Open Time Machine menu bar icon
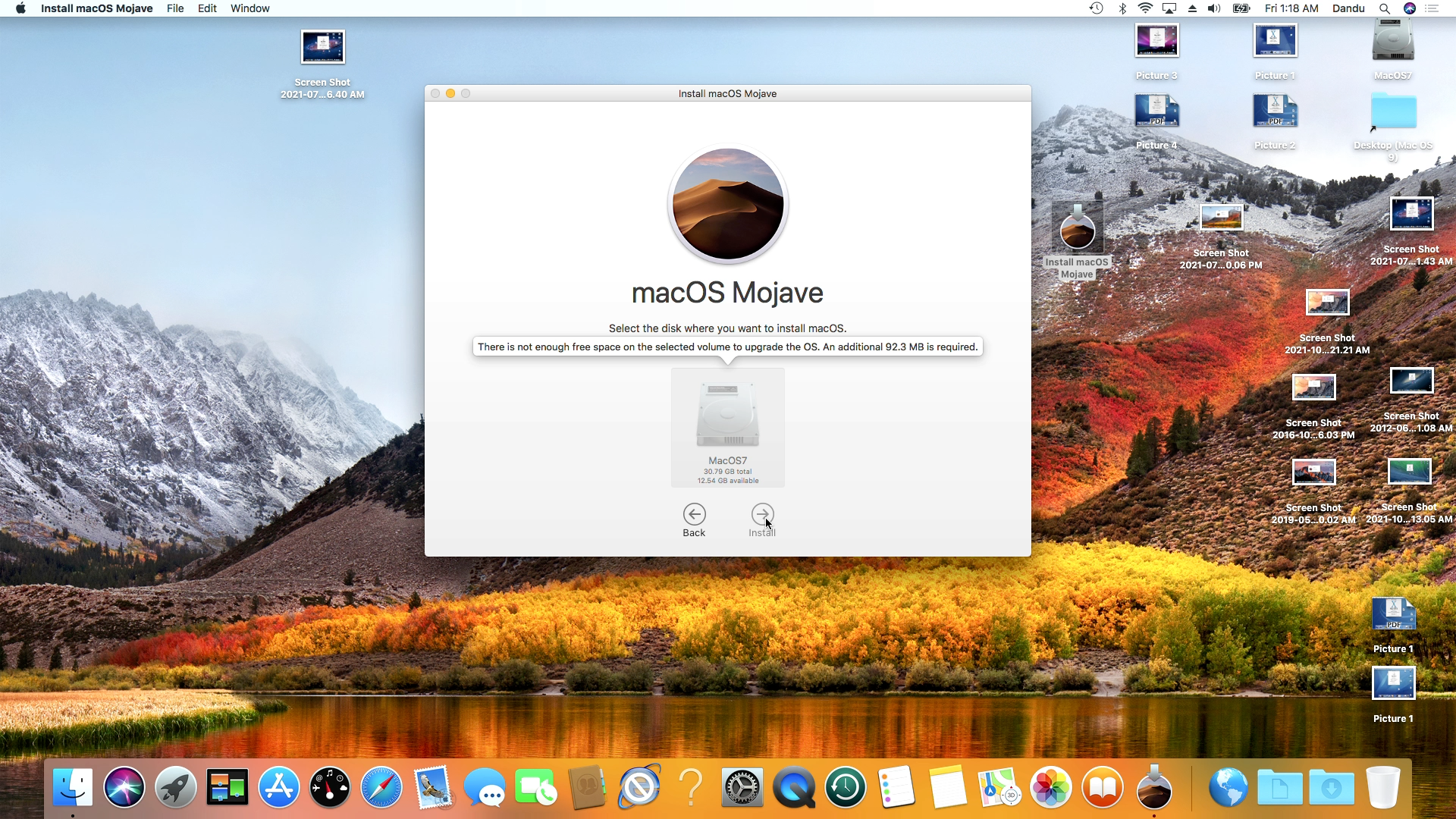Screen dimensions: 1456x819 1096,8
